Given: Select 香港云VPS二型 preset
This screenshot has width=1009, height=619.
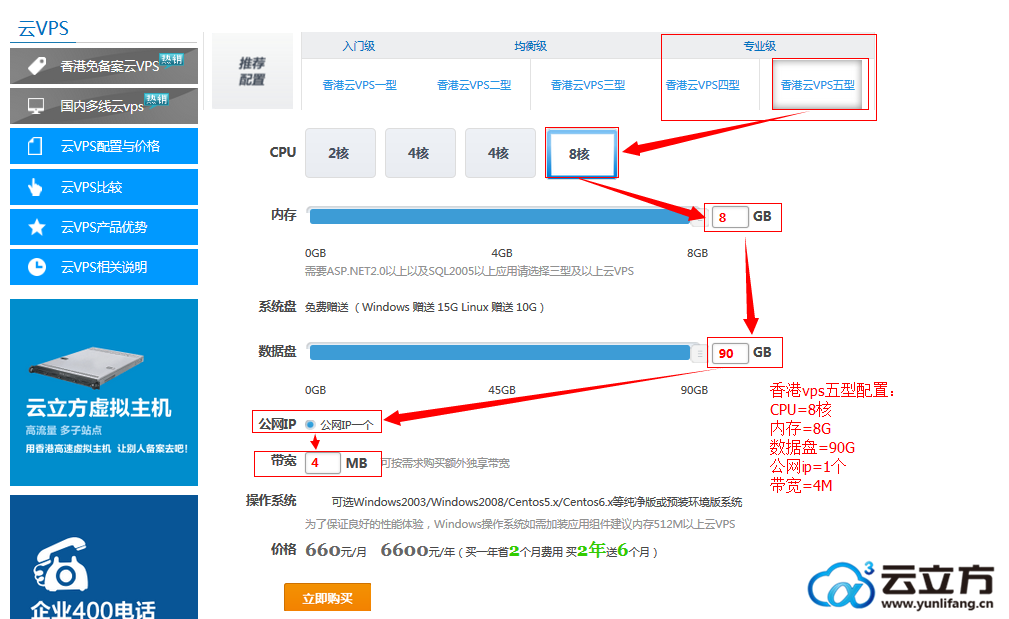Looking at the screenshot, I should pos(474,85).
